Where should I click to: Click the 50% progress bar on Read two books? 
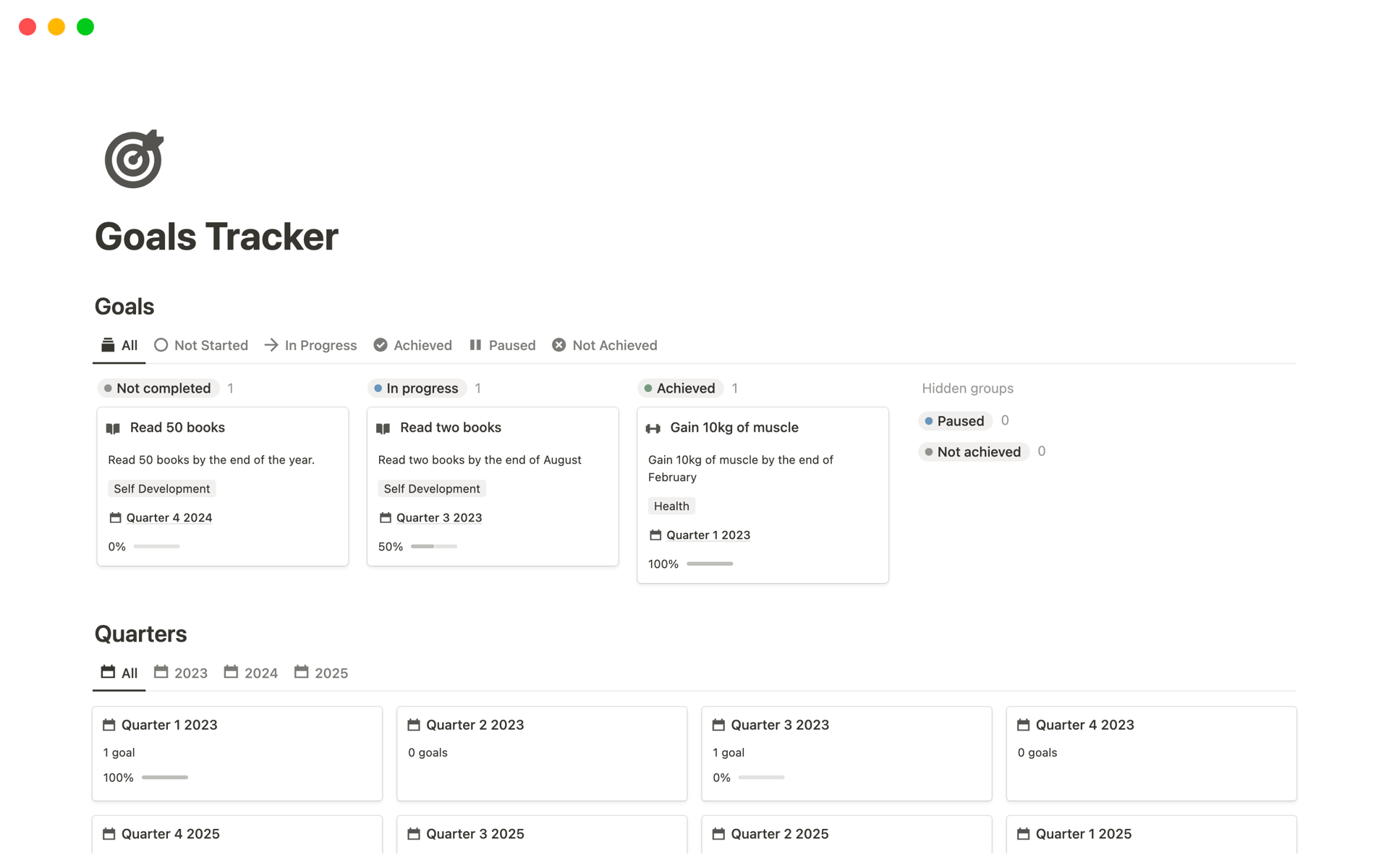tap(434, 546)
